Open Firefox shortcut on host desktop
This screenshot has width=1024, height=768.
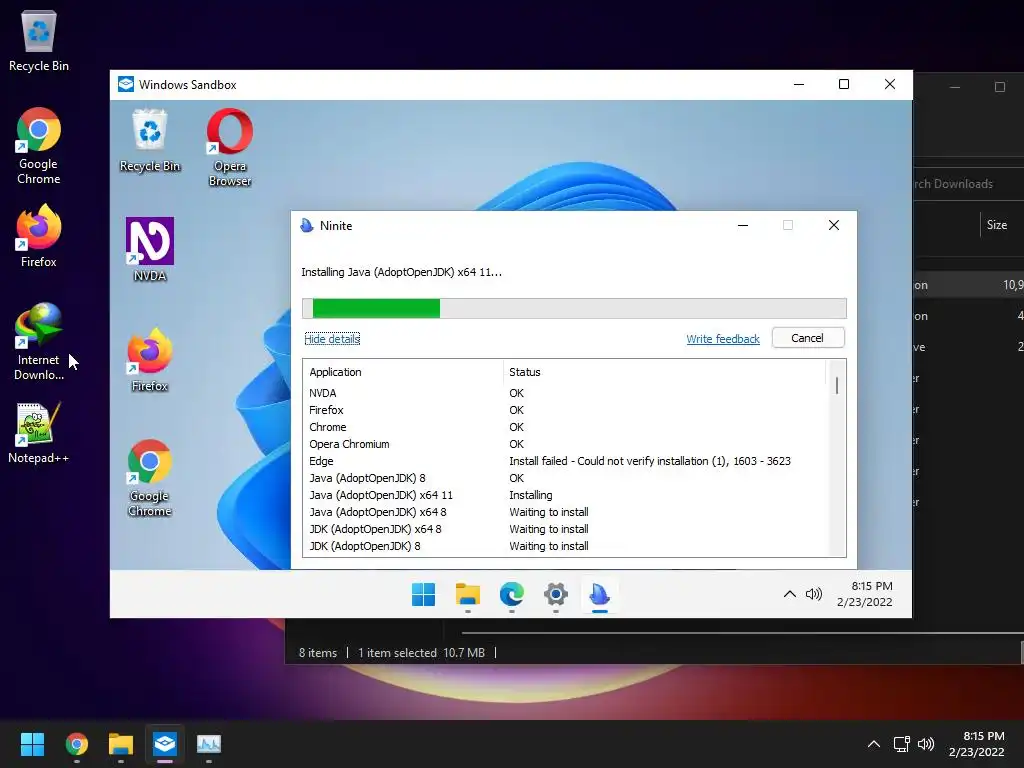coord(39,236)
